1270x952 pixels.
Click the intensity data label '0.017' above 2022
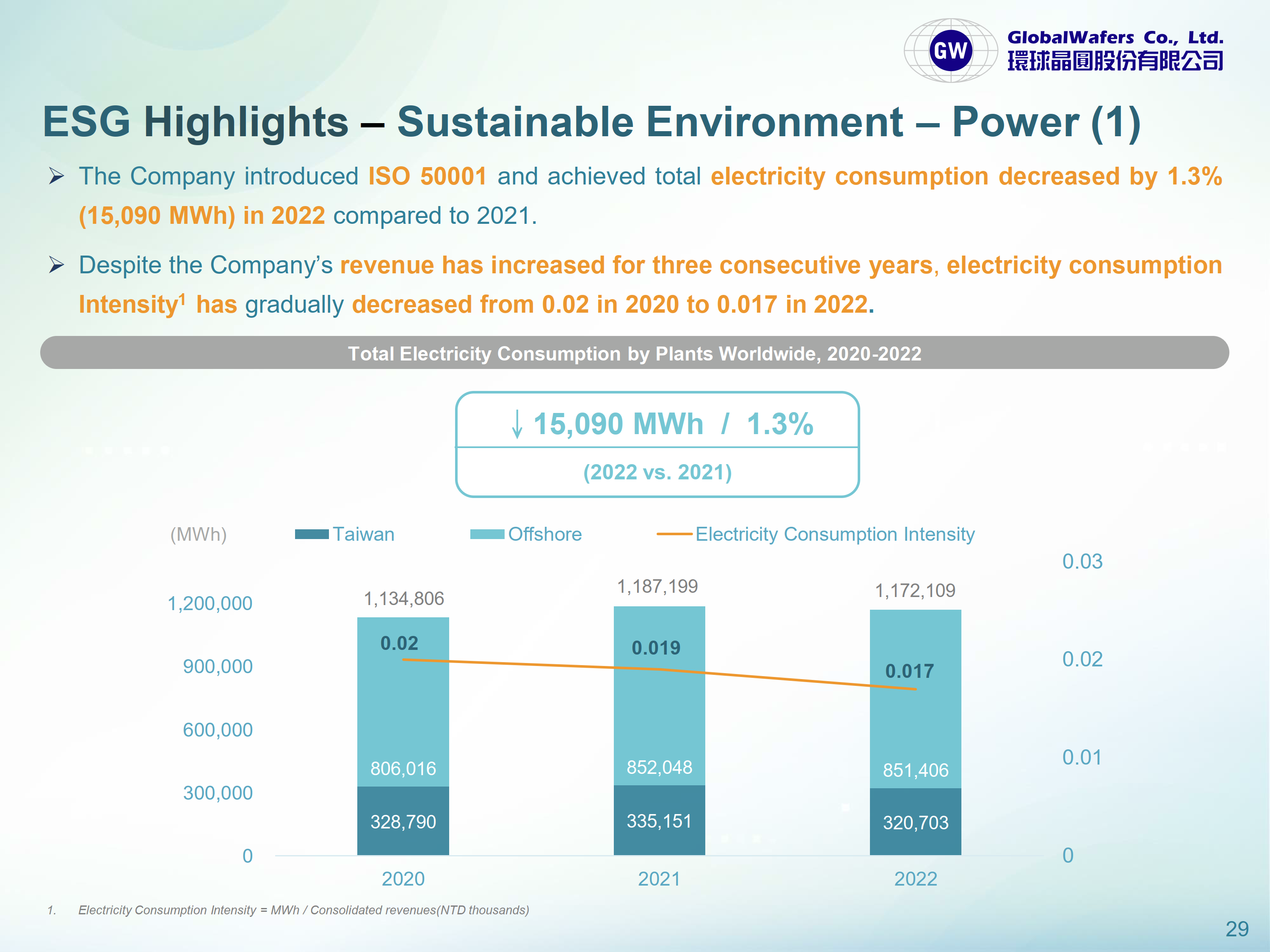tap(909, 671)
